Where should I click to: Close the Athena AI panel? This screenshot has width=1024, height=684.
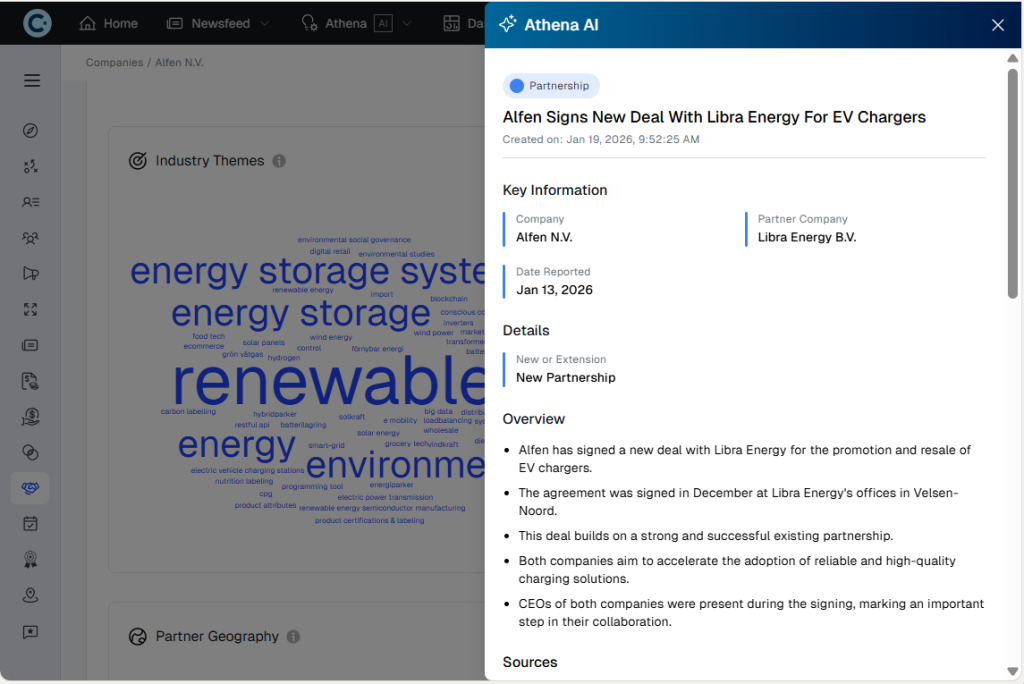click(997, 25)
